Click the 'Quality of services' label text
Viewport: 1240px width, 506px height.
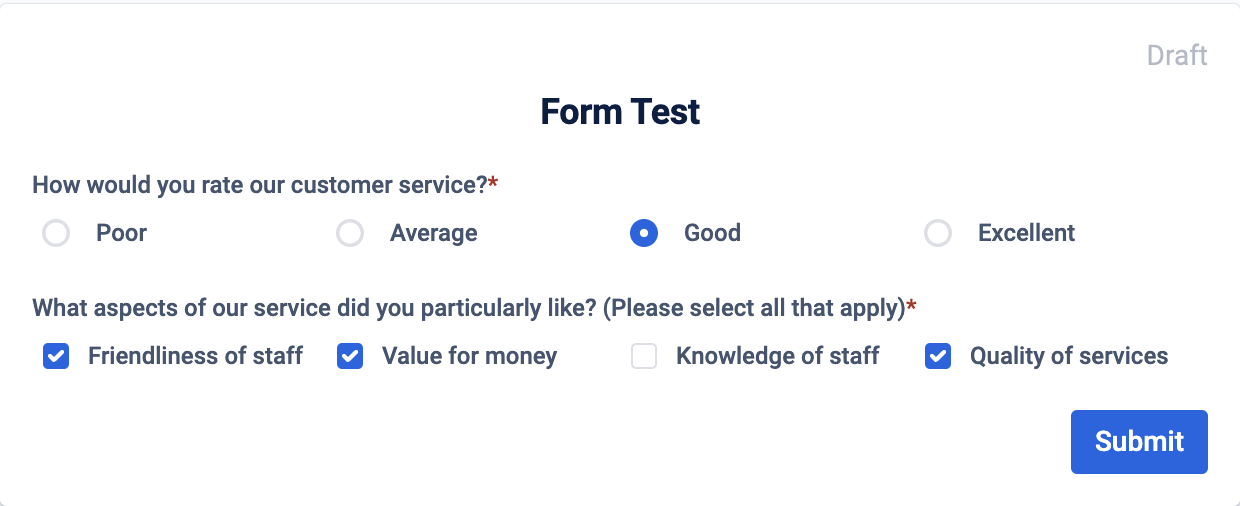click(x=1068, y=356)
